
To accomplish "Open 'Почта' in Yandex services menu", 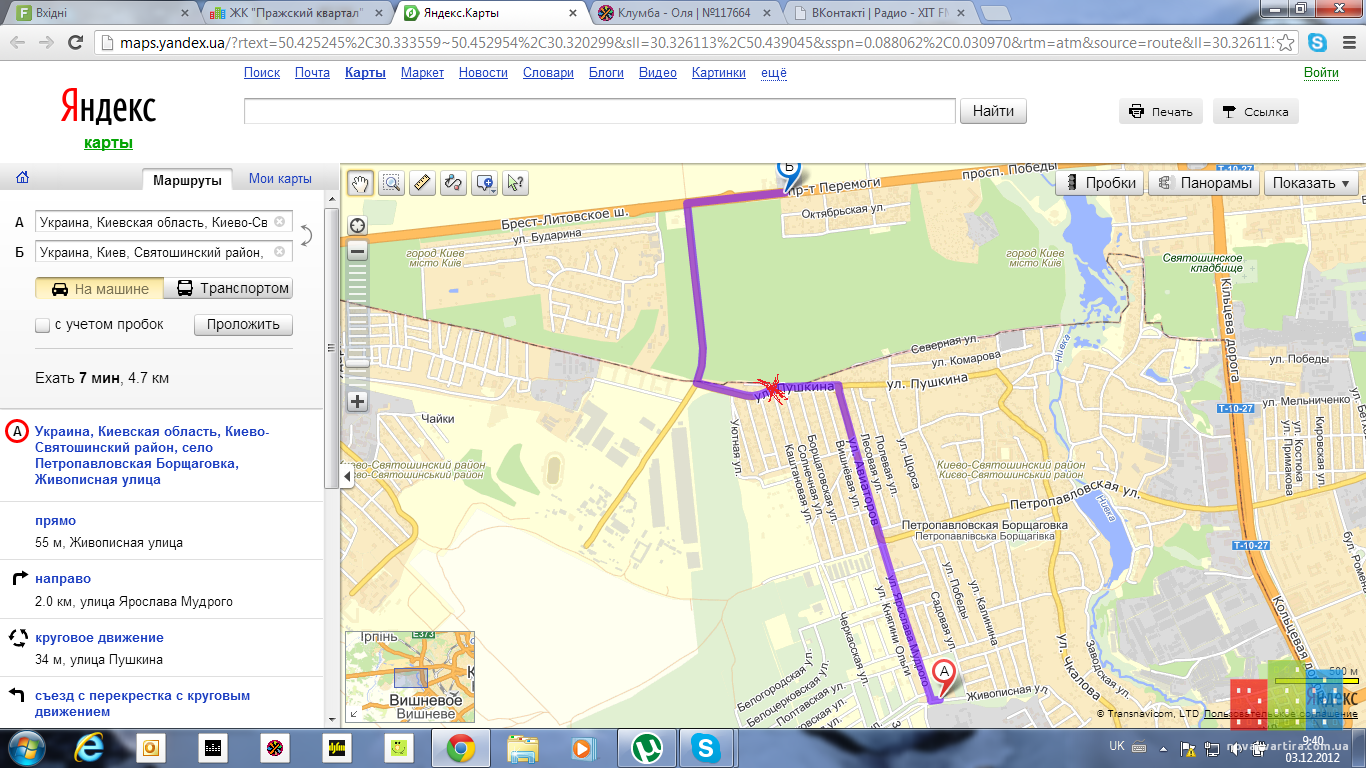I will click(312, 73).
